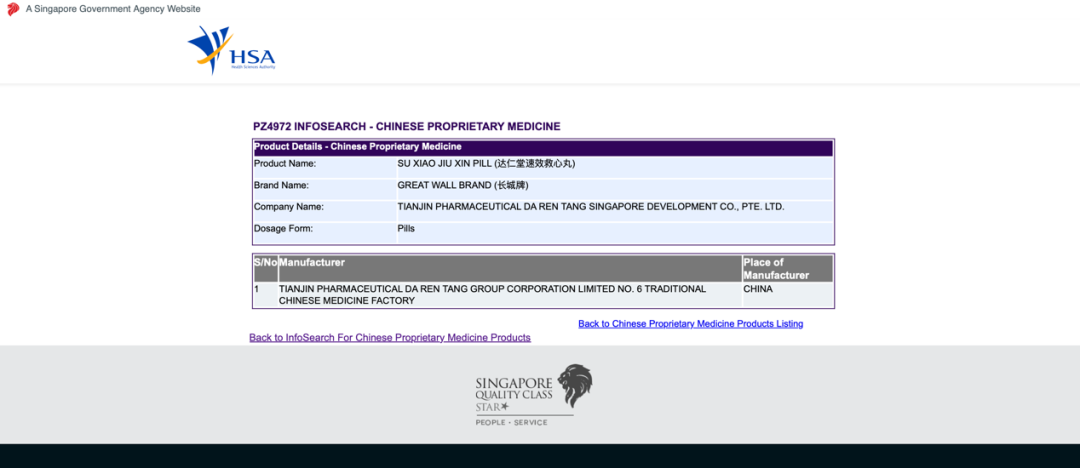Click the S/No column header

[x=265, y=263]
